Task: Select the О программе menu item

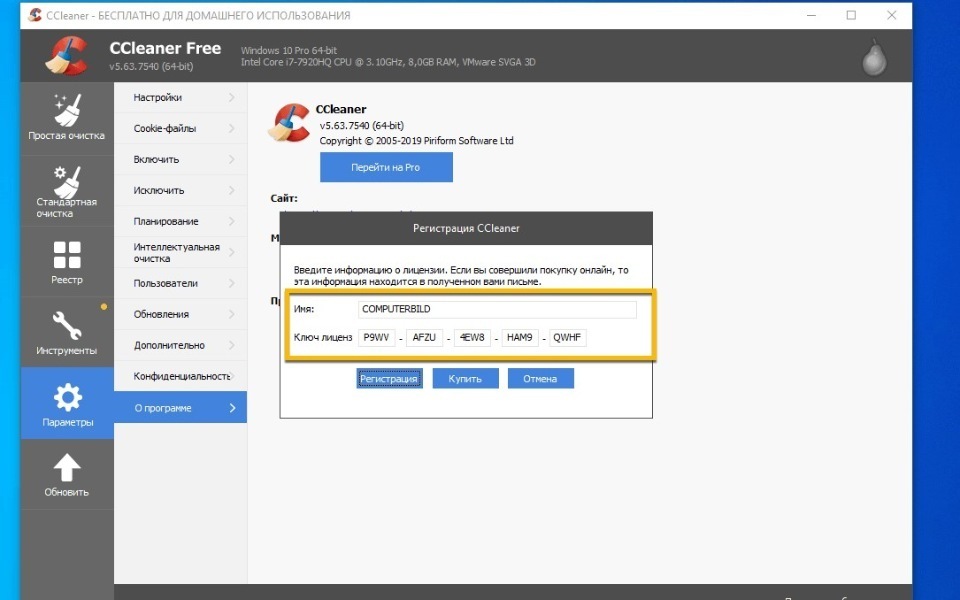Action: pyautogui.click(x=181, y=408)
